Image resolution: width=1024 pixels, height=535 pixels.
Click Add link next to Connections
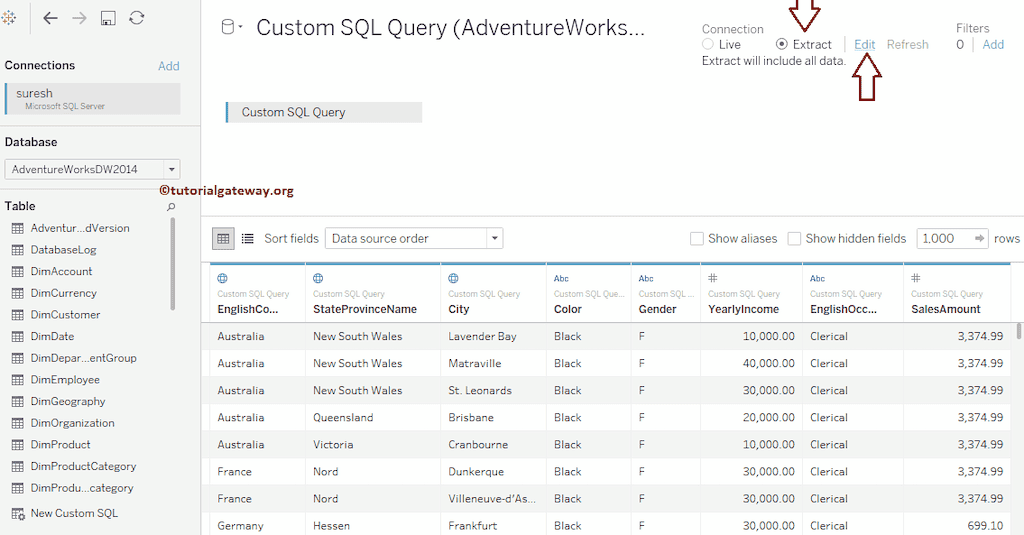pos(168,66)
